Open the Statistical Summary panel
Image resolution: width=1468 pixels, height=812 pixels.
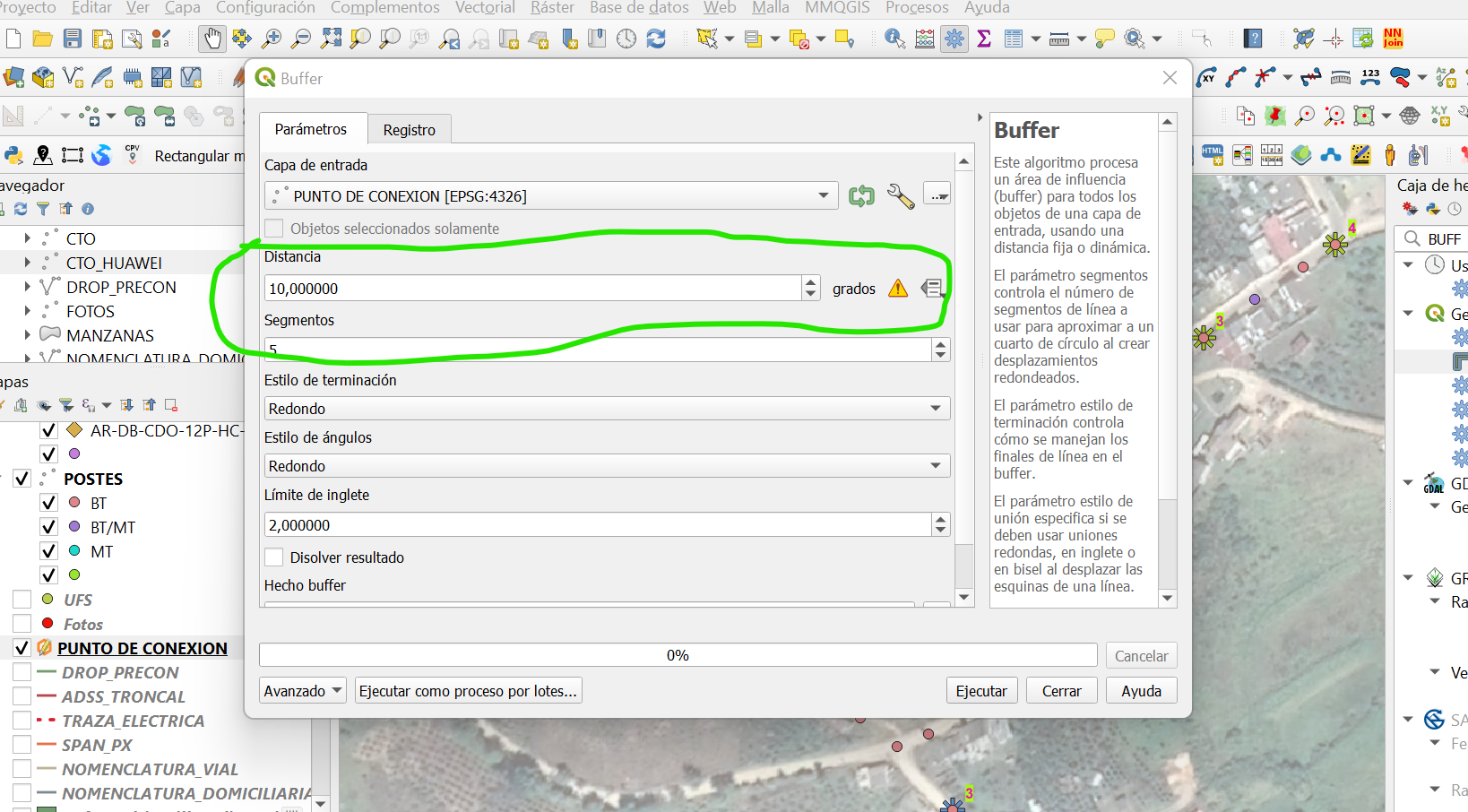(983, 39)
